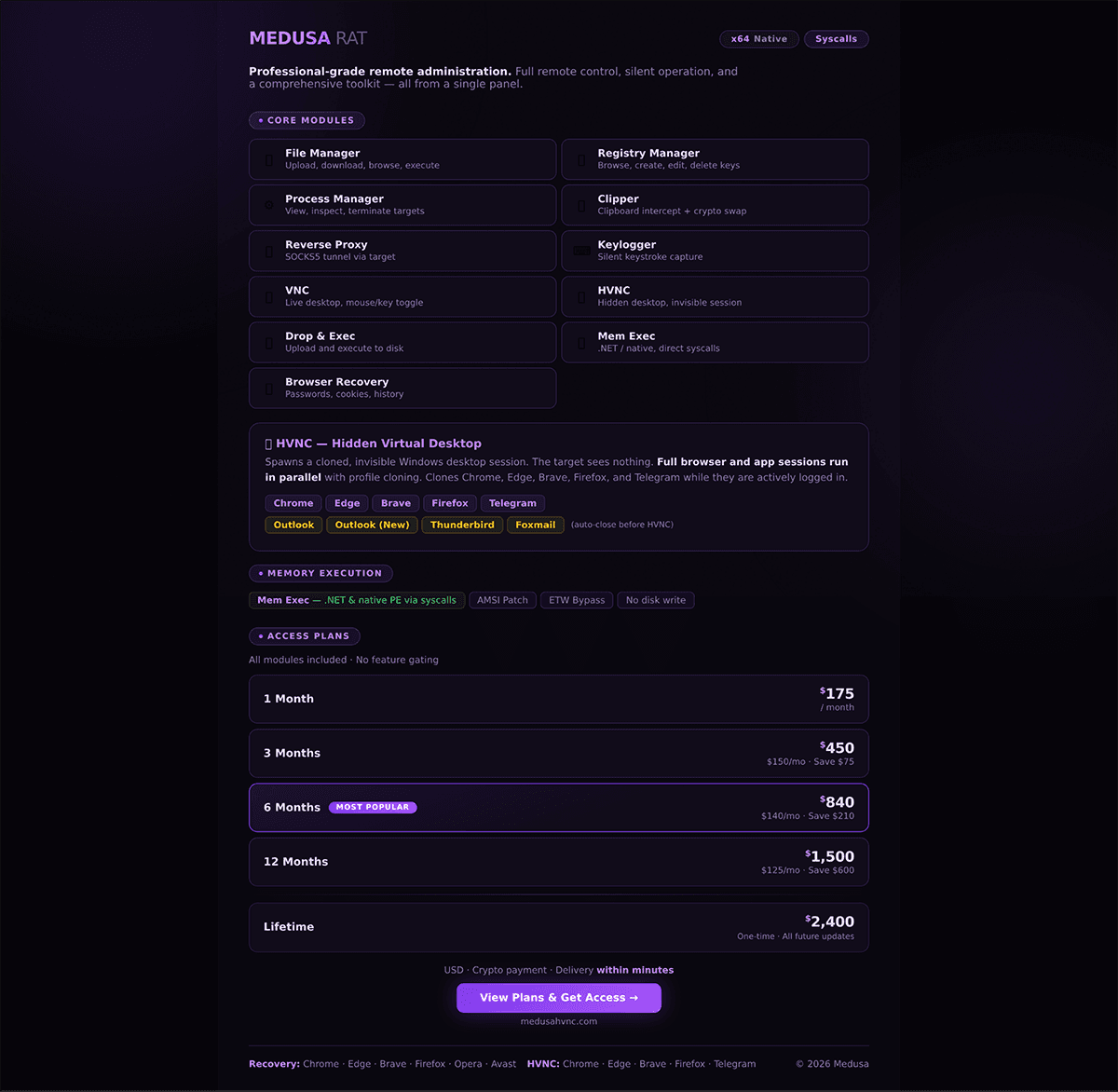Screen dimensions: 1118x1092
Task: Open the Access Plans section label
Action: tap(304, 636)
